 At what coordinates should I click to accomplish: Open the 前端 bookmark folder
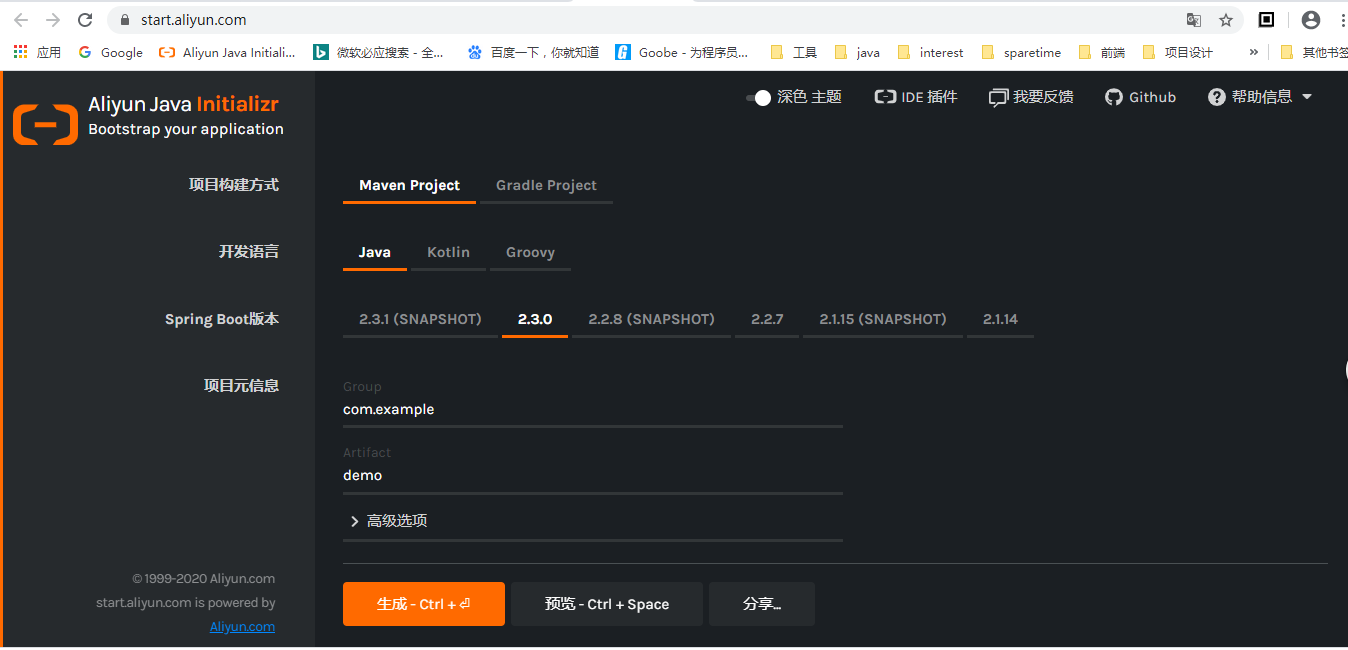tap(1102, 52)
